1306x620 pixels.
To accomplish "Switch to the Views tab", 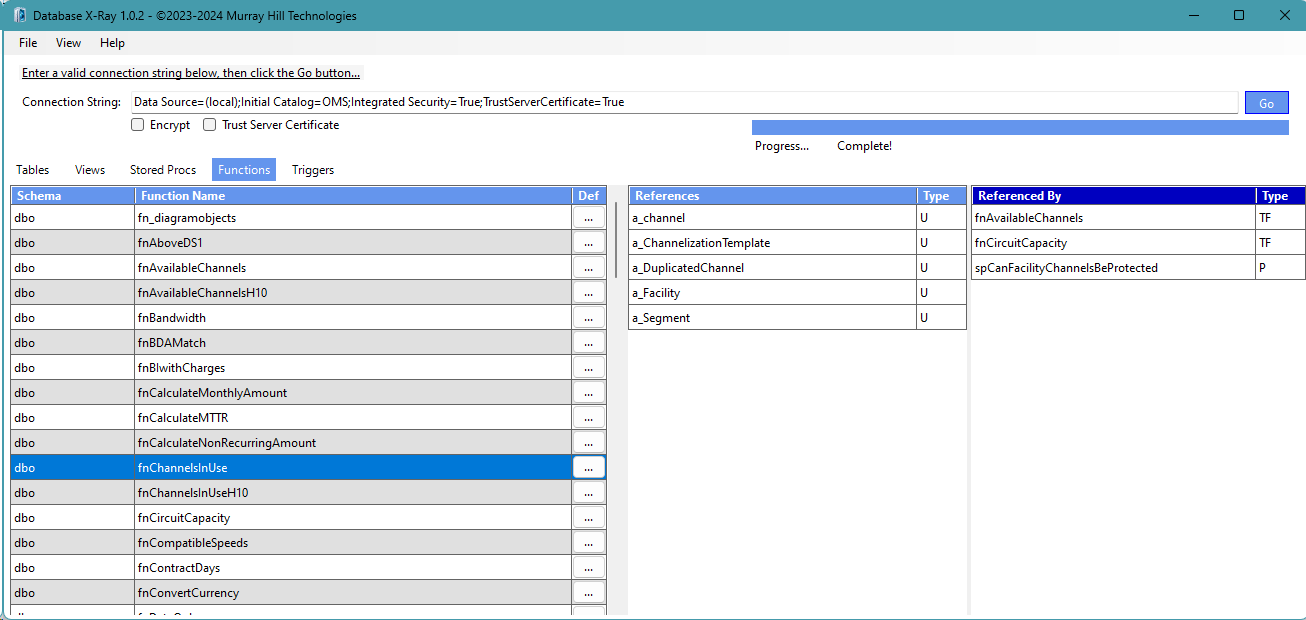I will click(x=90, y=170).
